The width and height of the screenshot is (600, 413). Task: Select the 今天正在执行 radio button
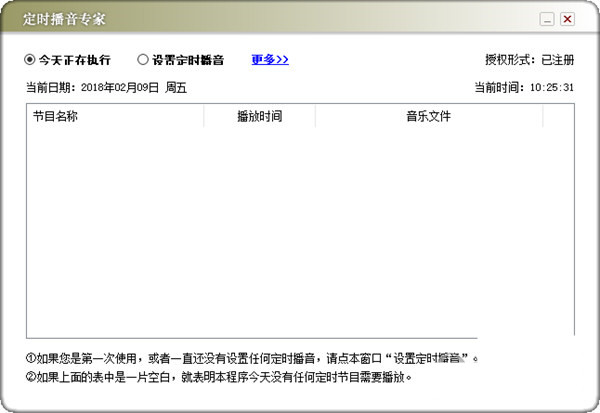tap(31, 60)
